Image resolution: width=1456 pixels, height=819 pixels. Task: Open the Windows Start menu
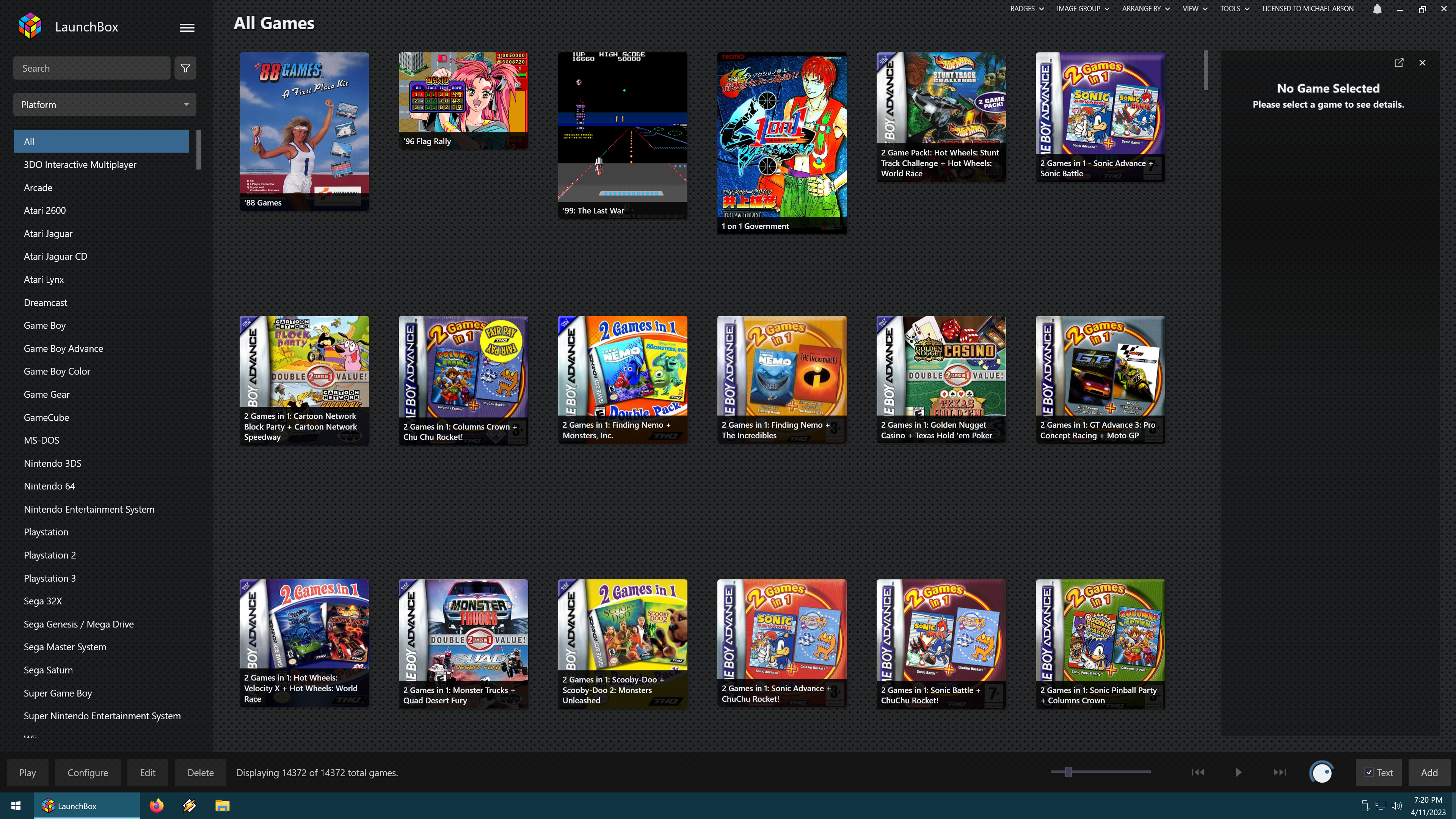coord(16,805)
